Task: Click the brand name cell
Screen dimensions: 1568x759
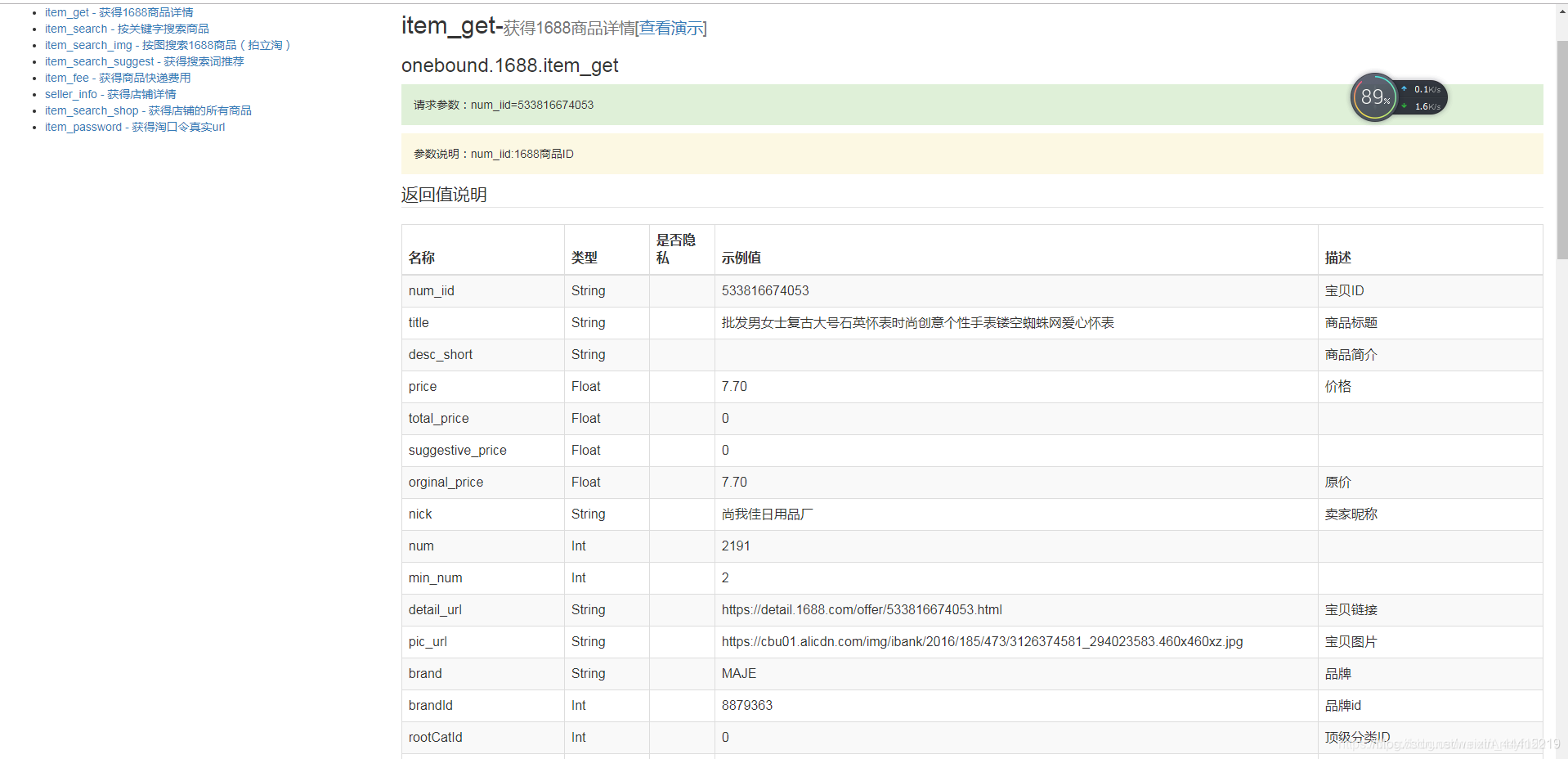Action: click(483, 674)
